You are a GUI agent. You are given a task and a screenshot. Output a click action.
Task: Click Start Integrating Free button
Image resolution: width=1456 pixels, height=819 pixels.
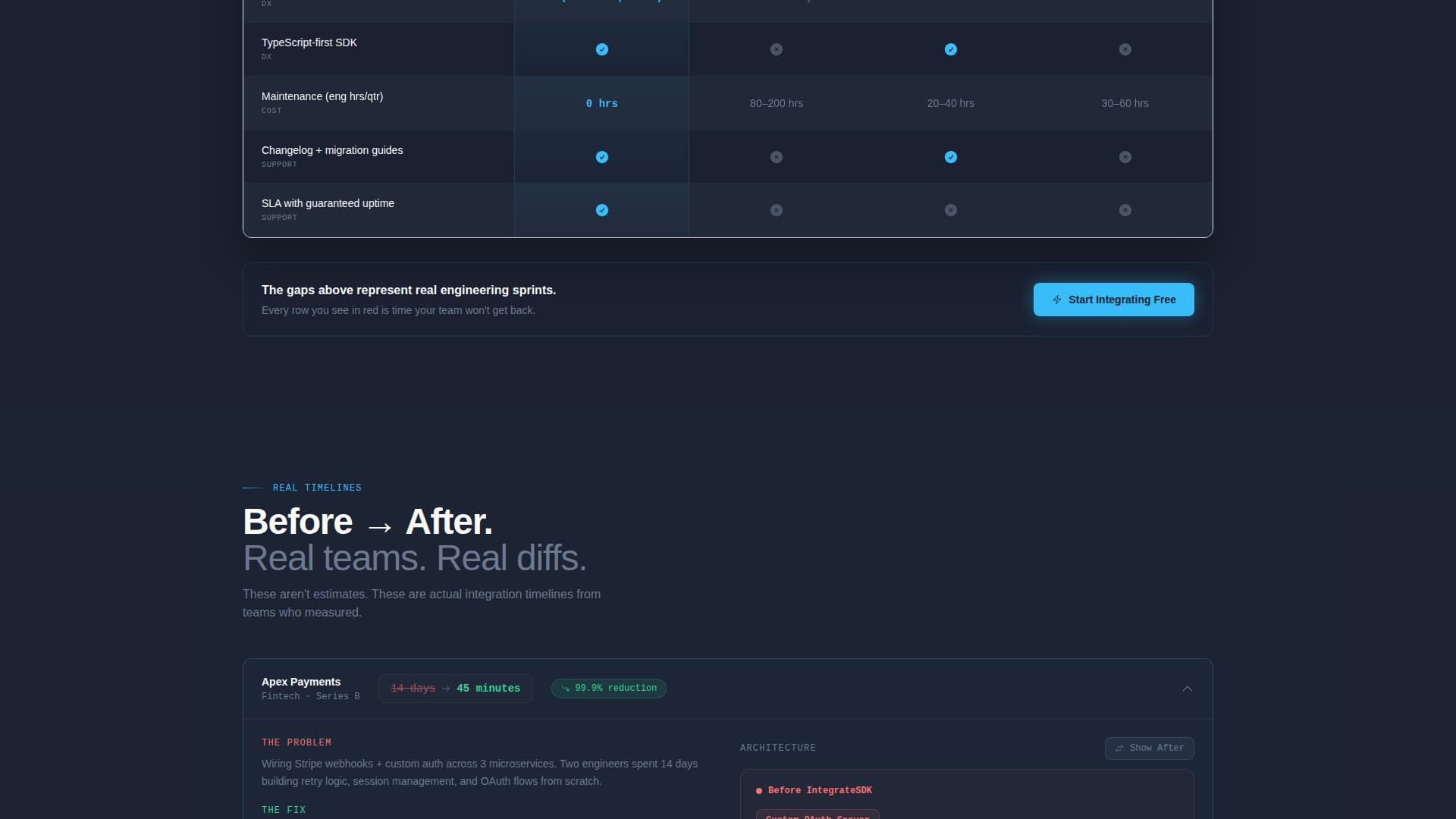pos(1114,300)
